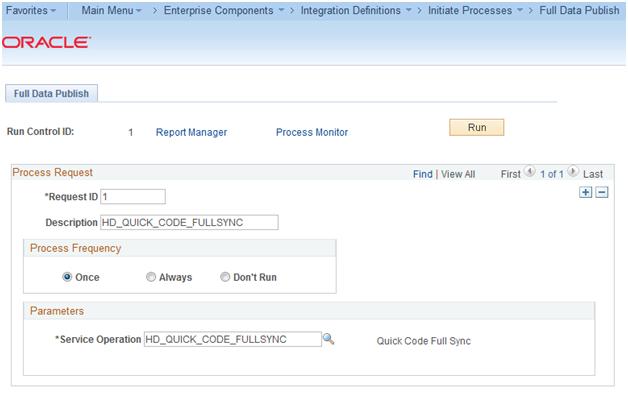Focus the Request ID input field
628x398 pixels.
point(133,197)
